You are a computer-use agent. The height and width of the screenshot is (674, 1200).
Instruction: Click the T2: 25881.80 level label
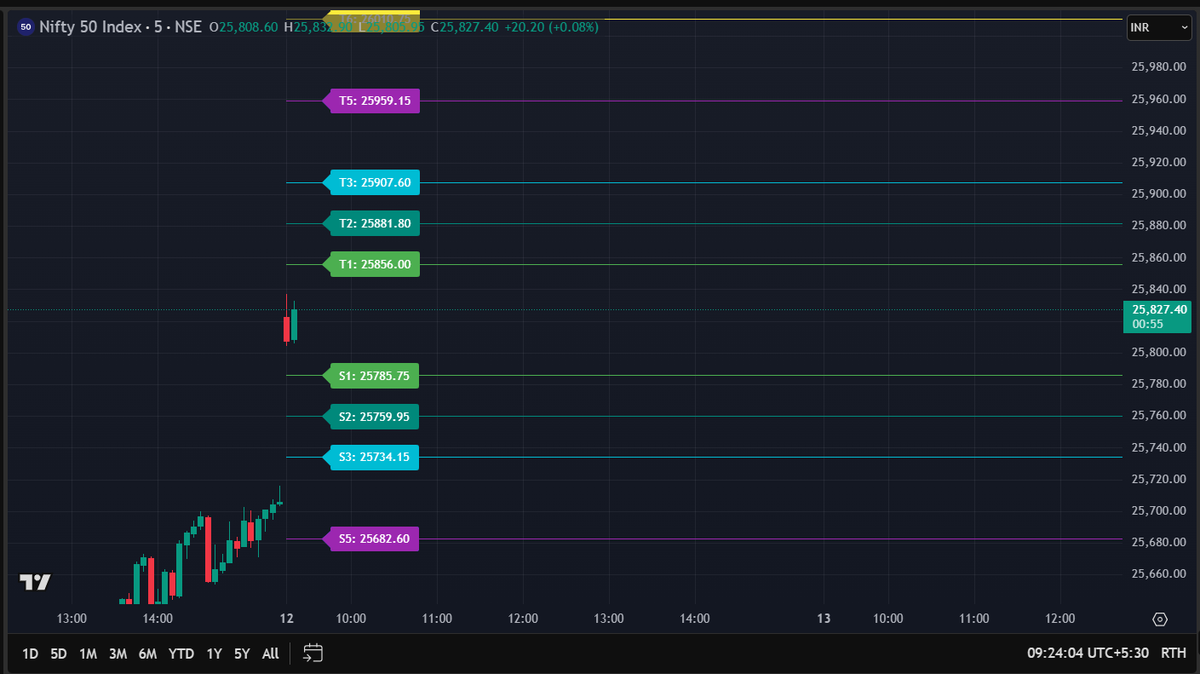[x=372, y=224]
